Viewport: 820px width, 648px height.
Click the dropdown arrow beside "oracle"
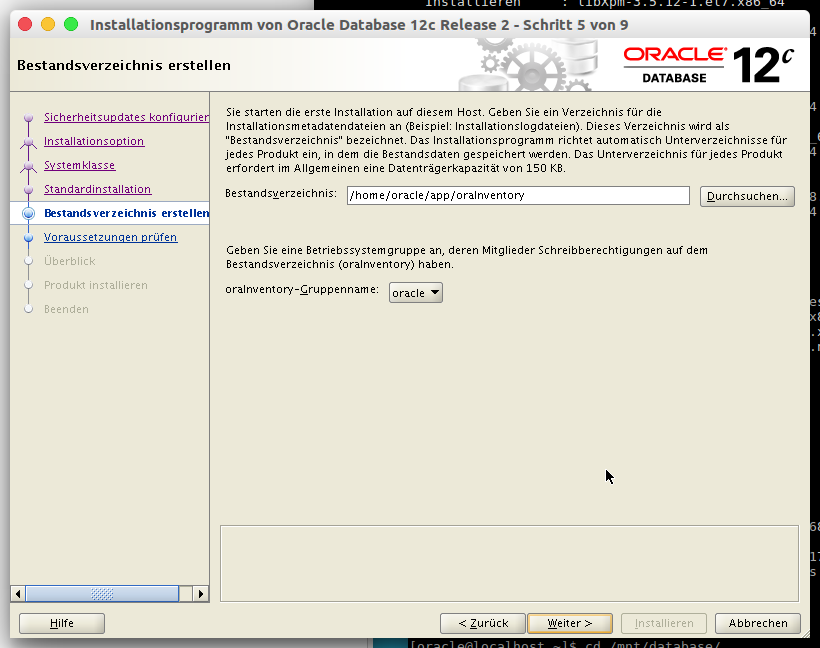(434, 292)
